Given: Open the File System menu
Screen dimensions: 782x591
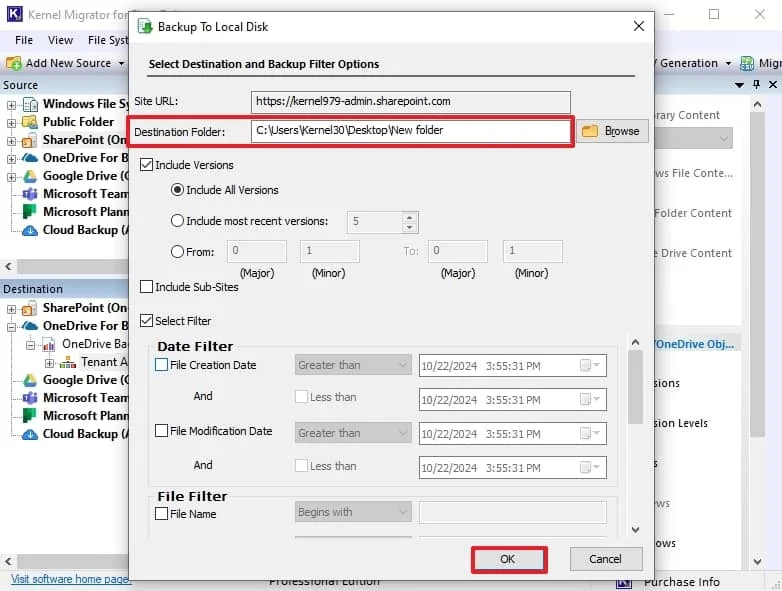Looking at the screenshot, I should coord(108,40).
